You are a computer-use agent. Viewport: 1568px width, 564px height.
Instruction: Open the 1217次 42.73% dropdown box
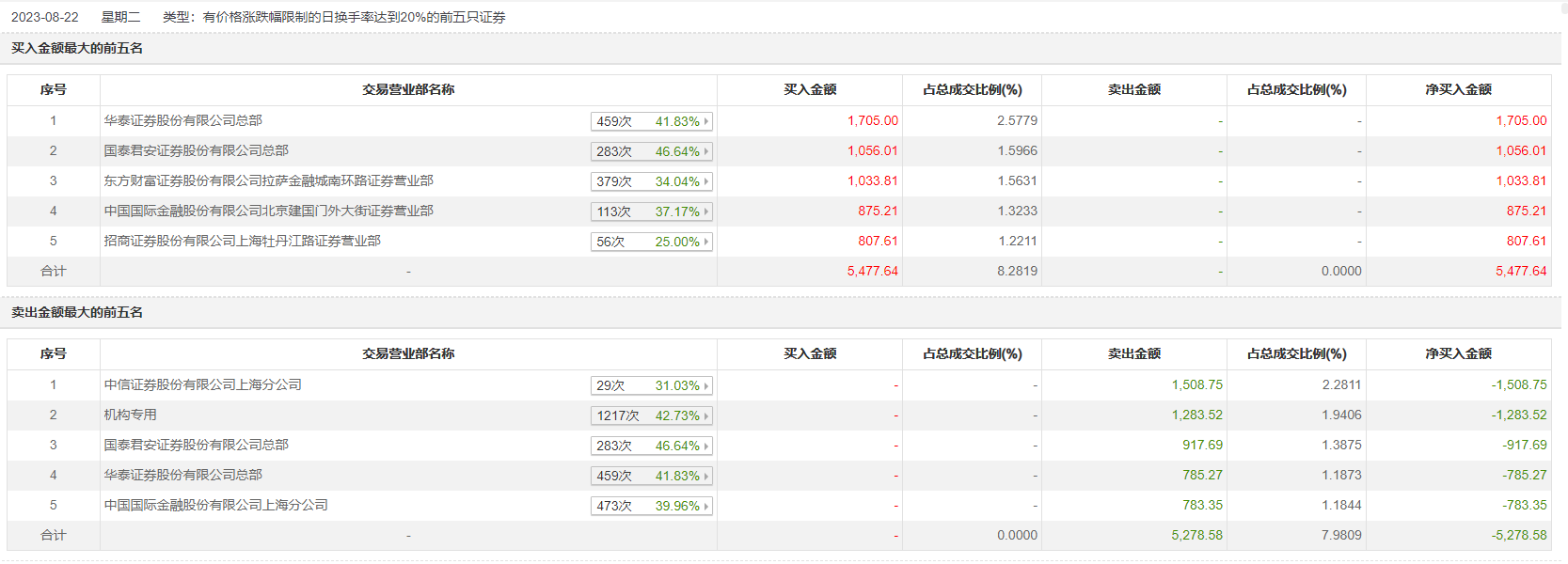651,415
